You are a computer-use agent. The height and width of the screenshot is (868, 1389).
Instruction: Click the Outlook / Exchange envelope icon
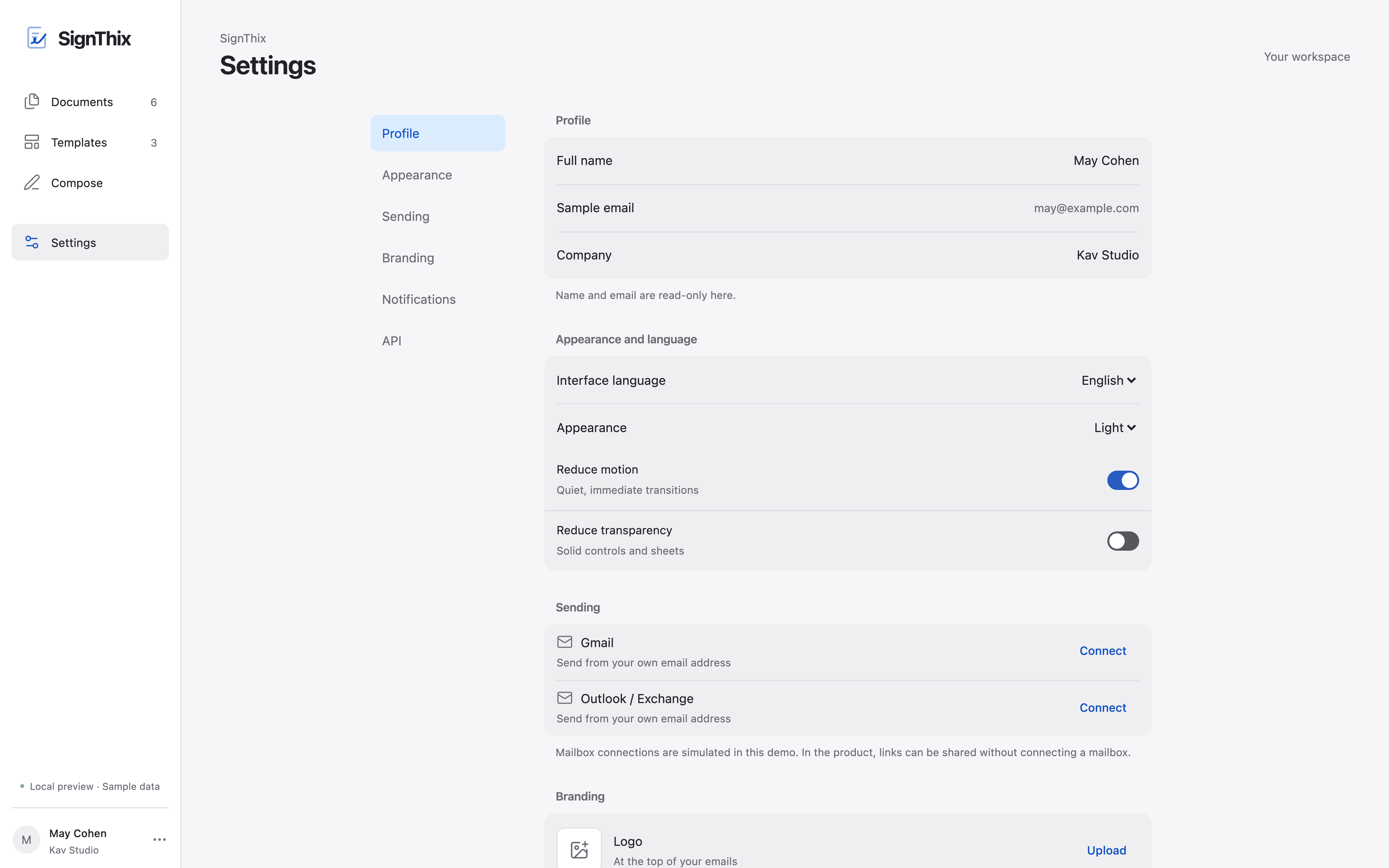[565, 698]
